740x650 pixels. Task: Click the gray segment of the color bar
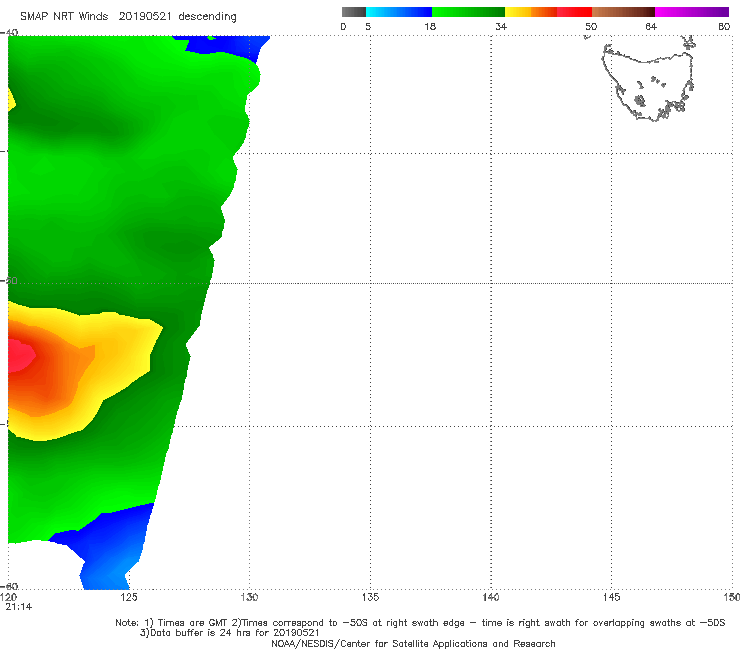[354, 12]
